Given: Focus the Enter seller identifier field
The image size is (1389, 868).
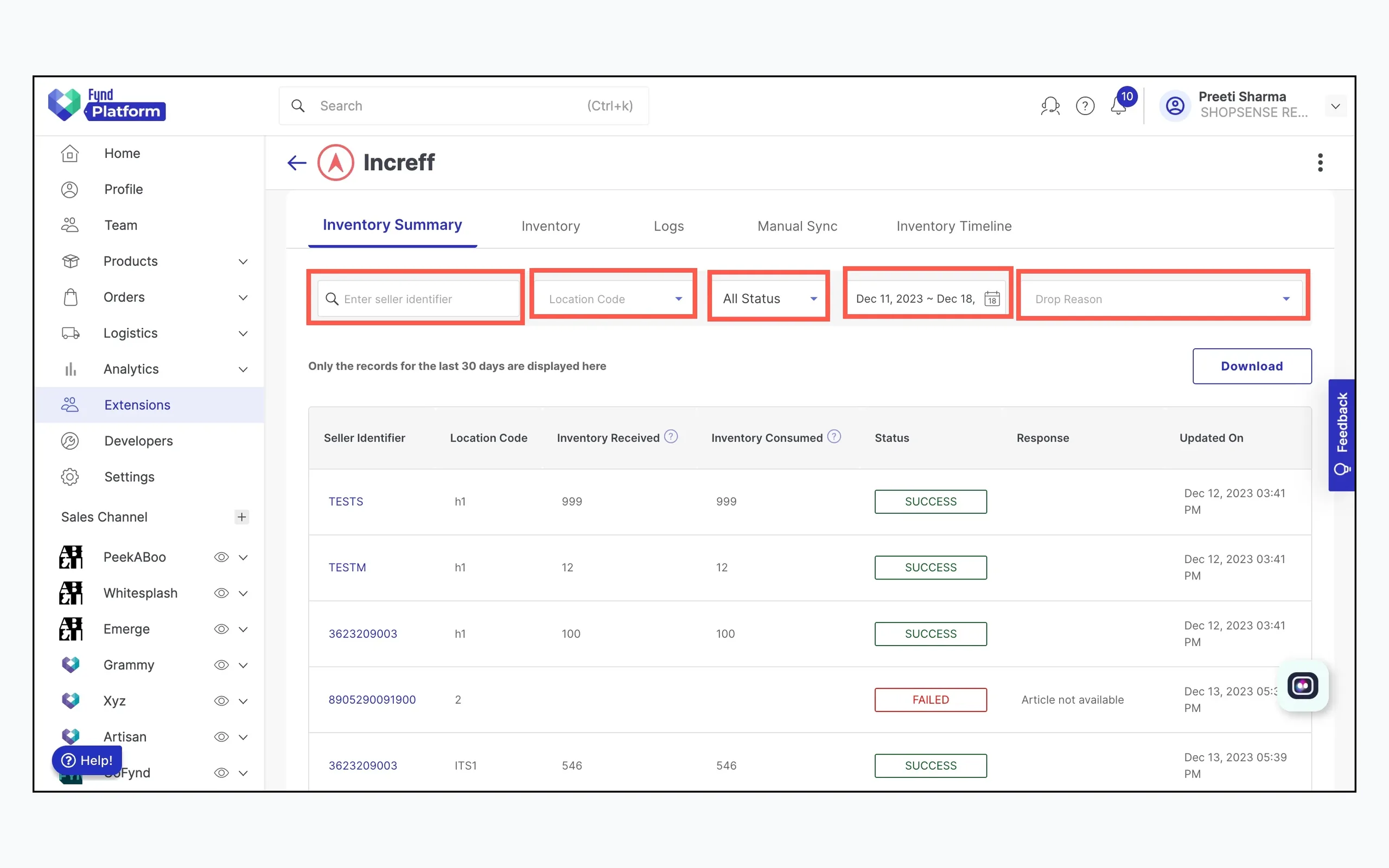Looking at the screenshot, I should [x=418, y=298].
